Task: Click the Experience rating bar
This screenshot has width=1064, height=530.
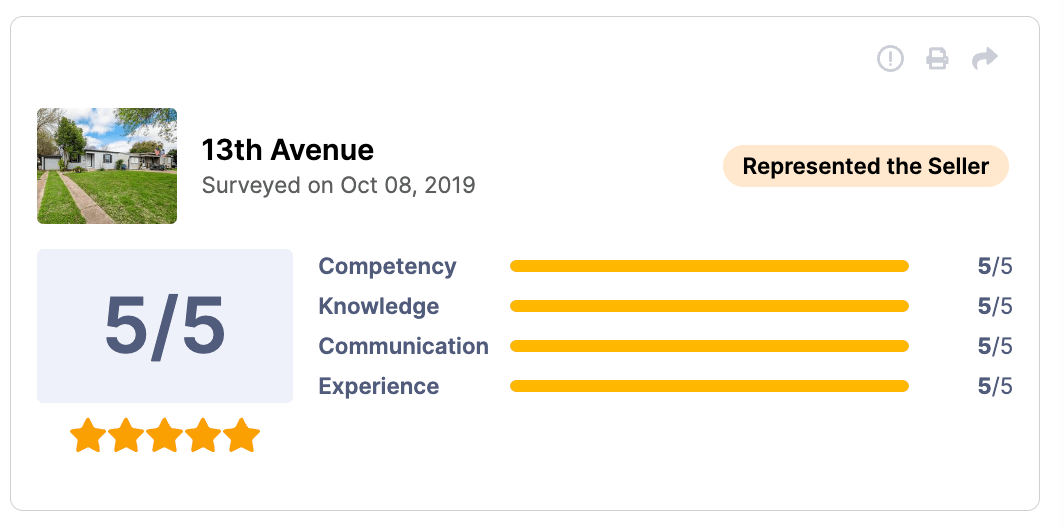Action: (x=709, y=386)
